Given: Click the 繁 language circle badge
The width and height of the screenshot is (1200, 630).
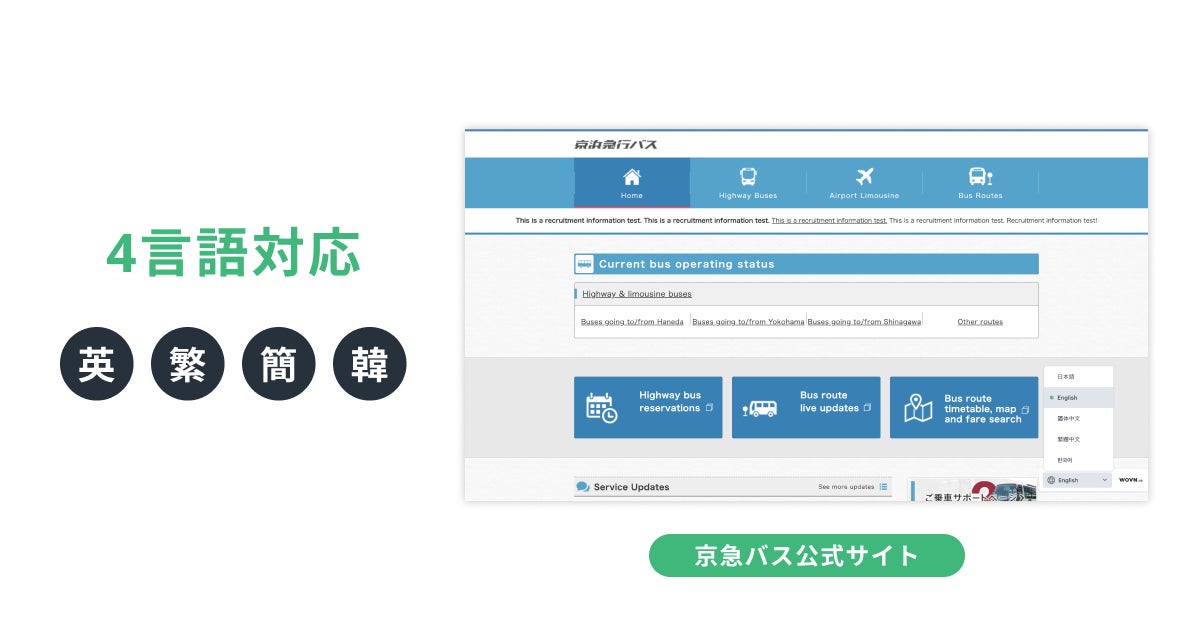Looking at the screenshot, I should [x=188, y=364].
